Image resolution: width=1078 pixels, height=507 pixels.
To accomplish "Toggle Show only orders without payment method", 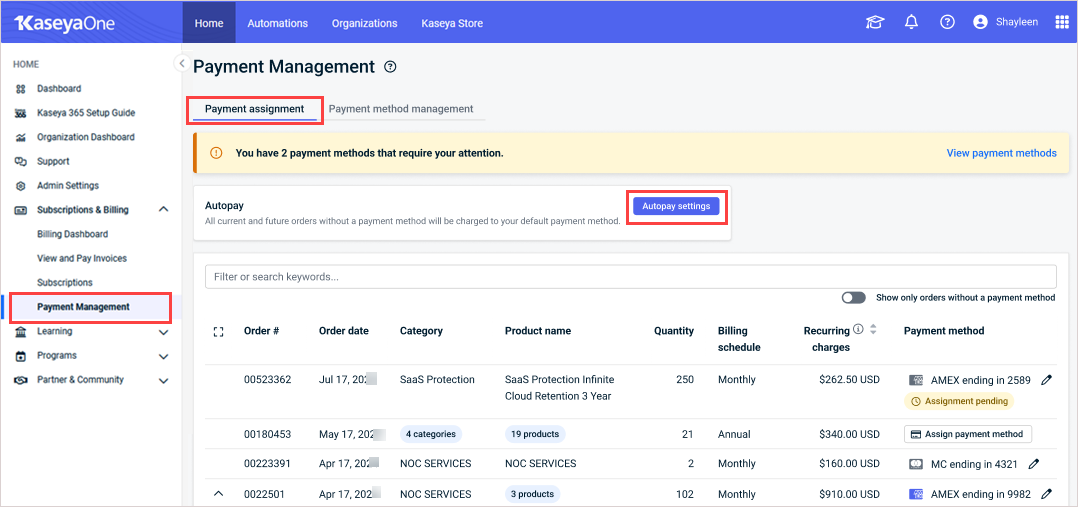I will 853,298.
